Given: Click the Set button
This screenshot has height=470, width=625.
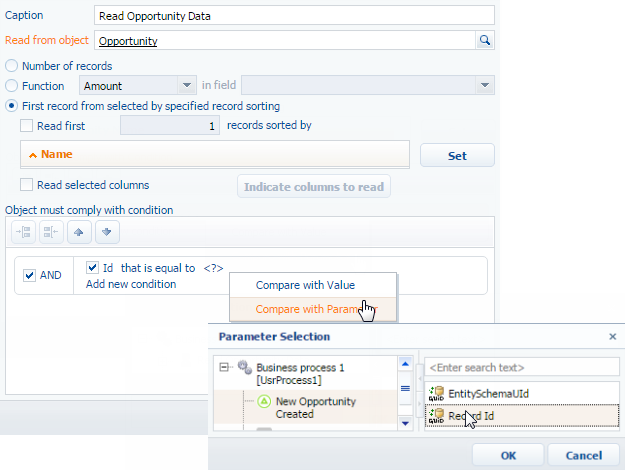Looking at the screenshot, I should (456, 155).
